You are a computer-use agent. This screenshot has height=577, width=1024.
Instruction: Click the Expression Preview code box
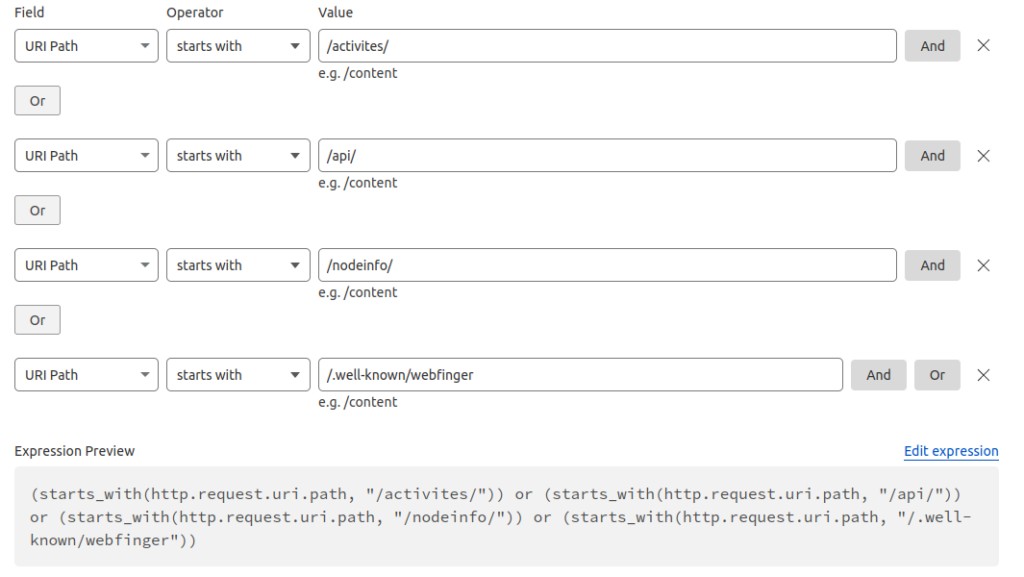click(506, 516)
